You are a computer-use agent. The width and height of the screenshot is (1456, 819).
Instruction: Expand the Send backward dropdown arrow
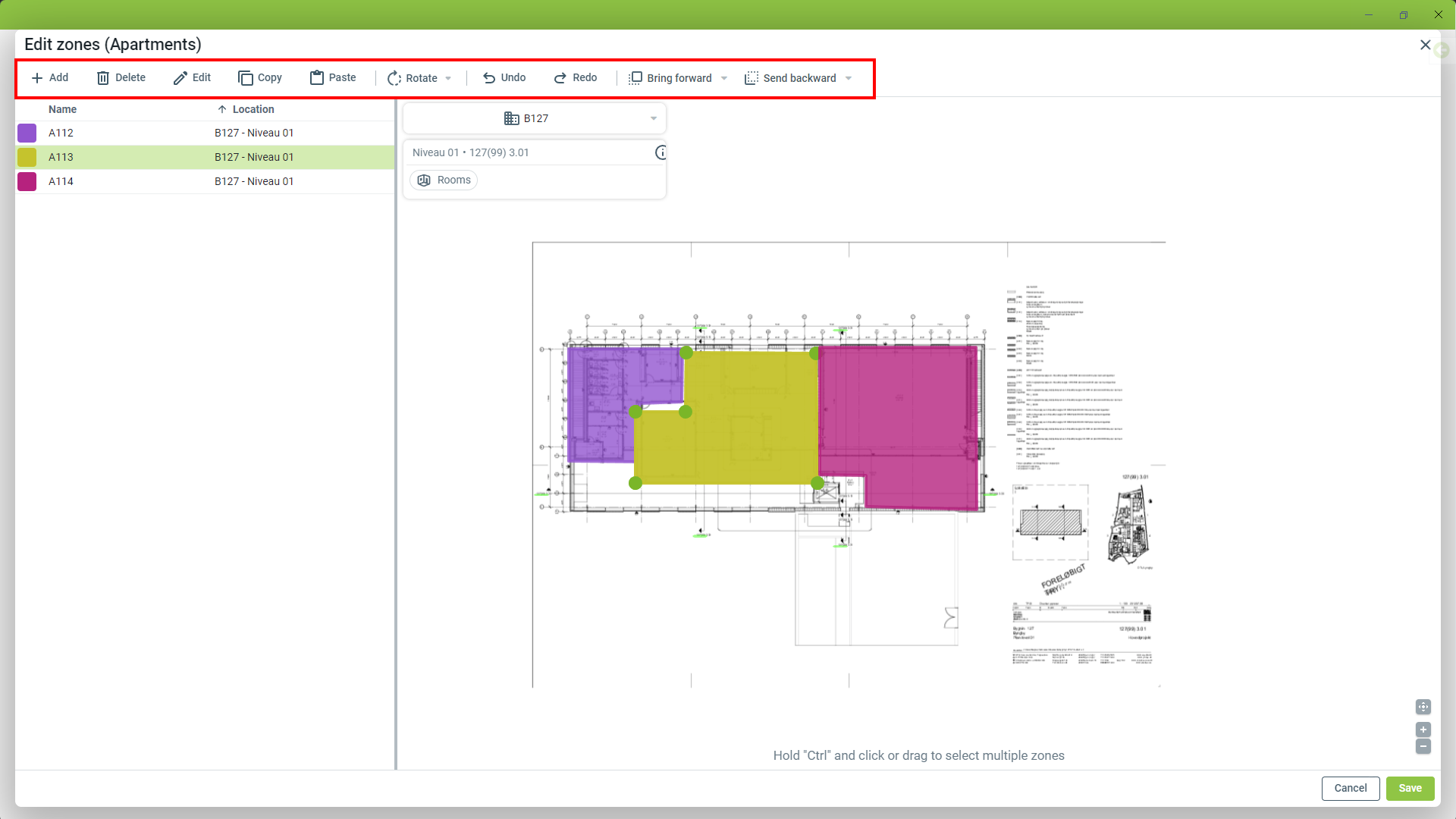pos(849,79)
